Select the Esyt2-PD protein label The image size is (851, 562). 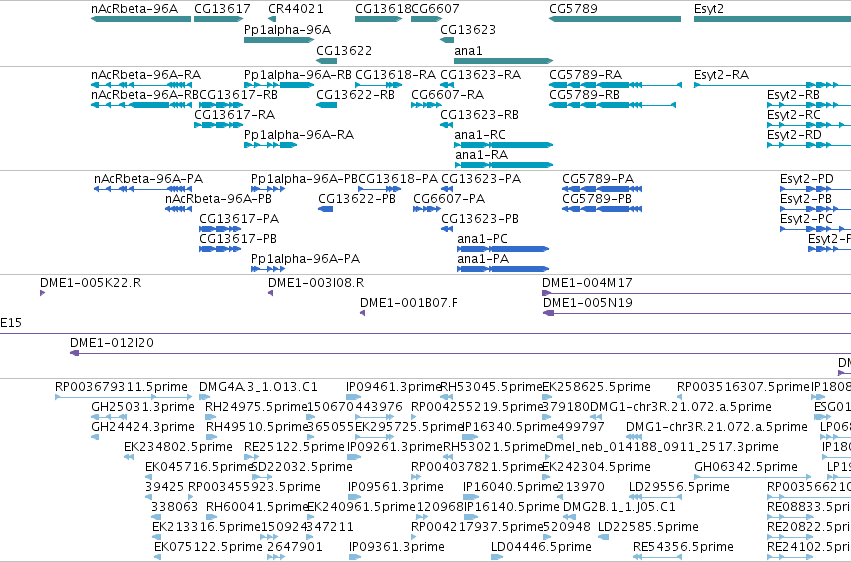pyautogui.click(x=807, y=178)
